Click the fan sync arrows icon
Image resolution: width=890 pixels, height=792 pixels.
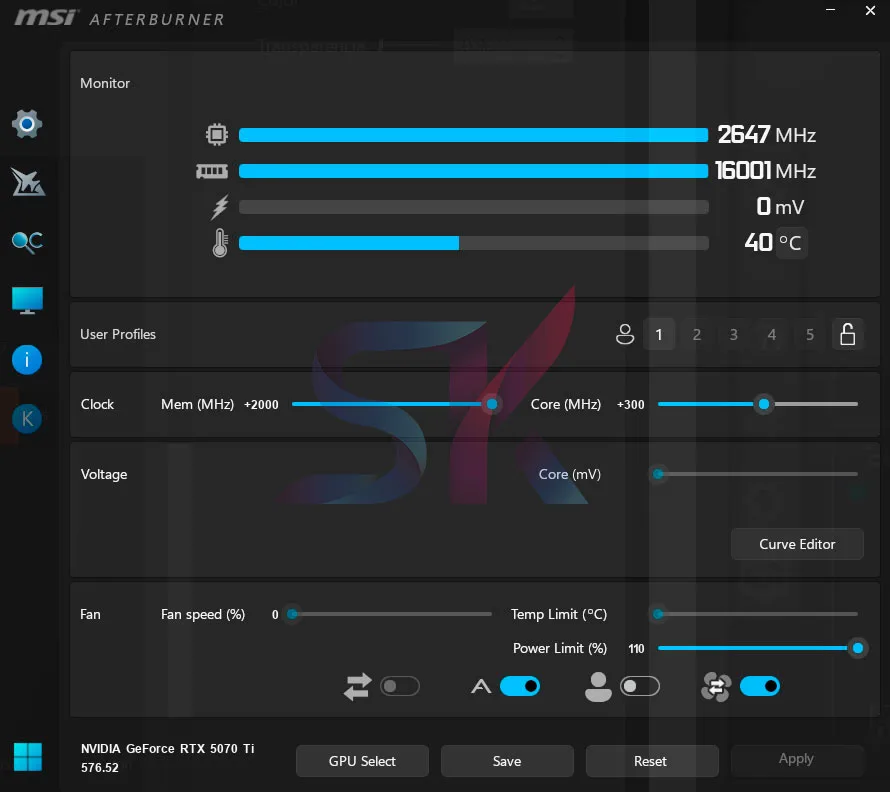[x=358, y=686]
